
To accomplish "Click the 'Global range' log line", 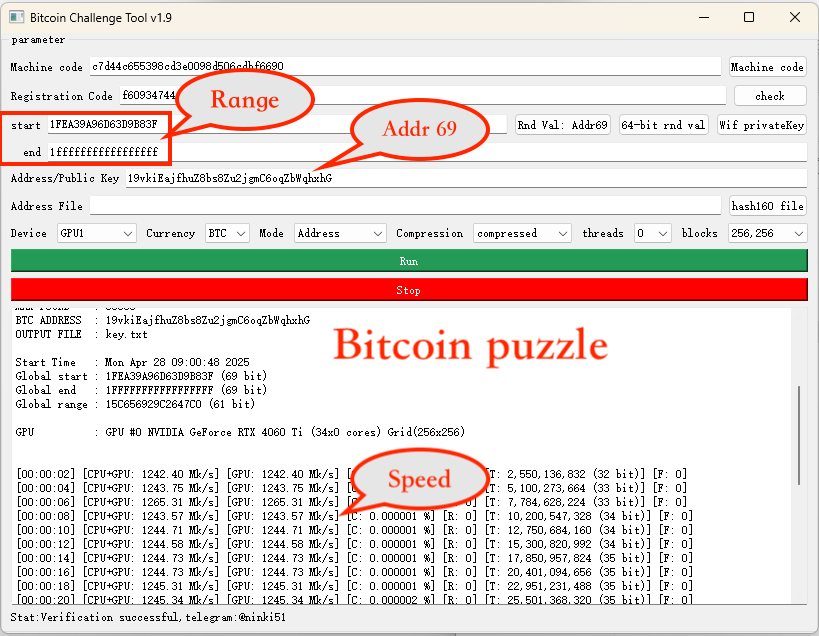I will (135, 404).
